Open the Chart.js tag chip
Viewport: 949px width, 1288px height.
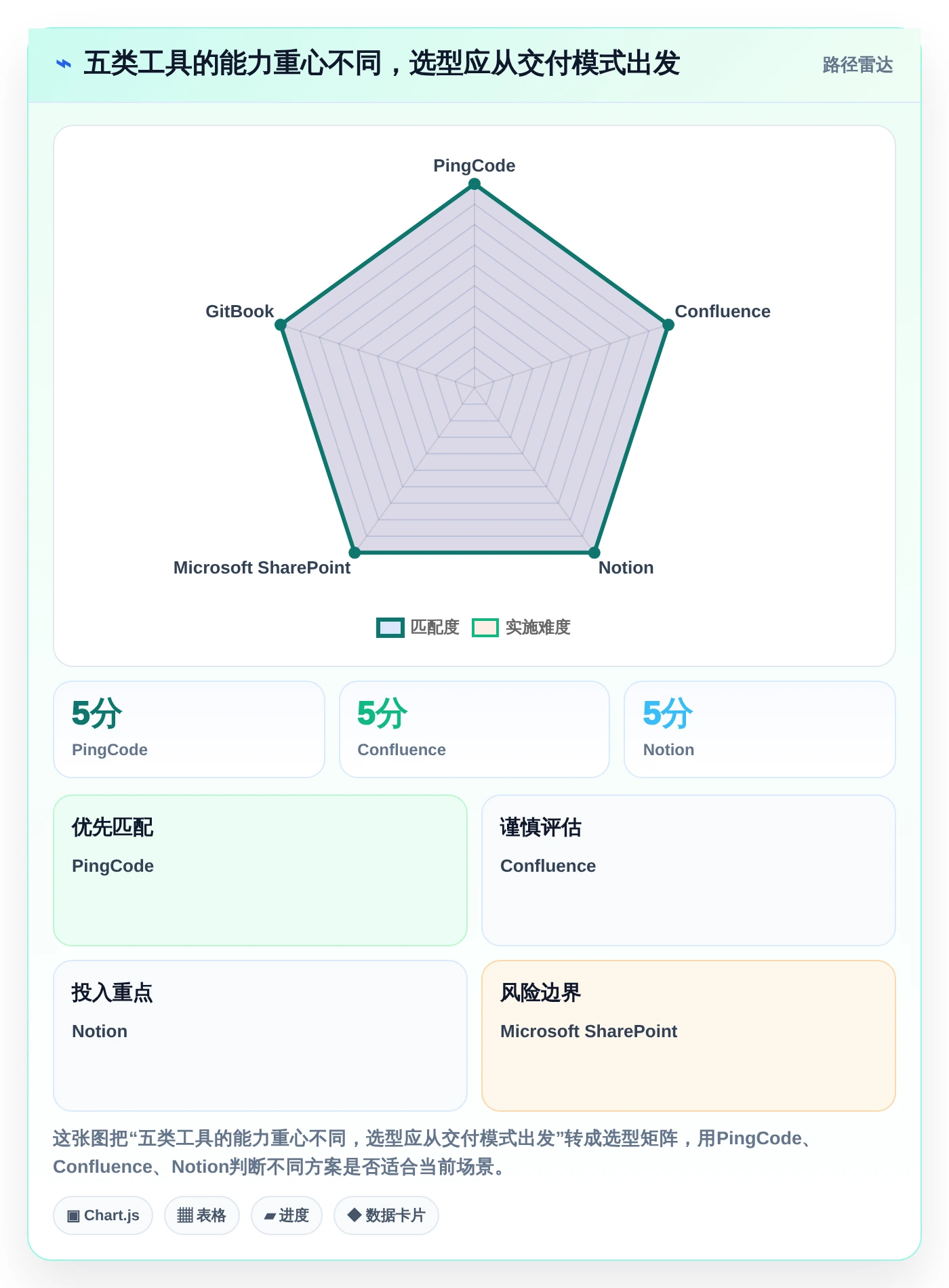click(x=103, y=1215)
